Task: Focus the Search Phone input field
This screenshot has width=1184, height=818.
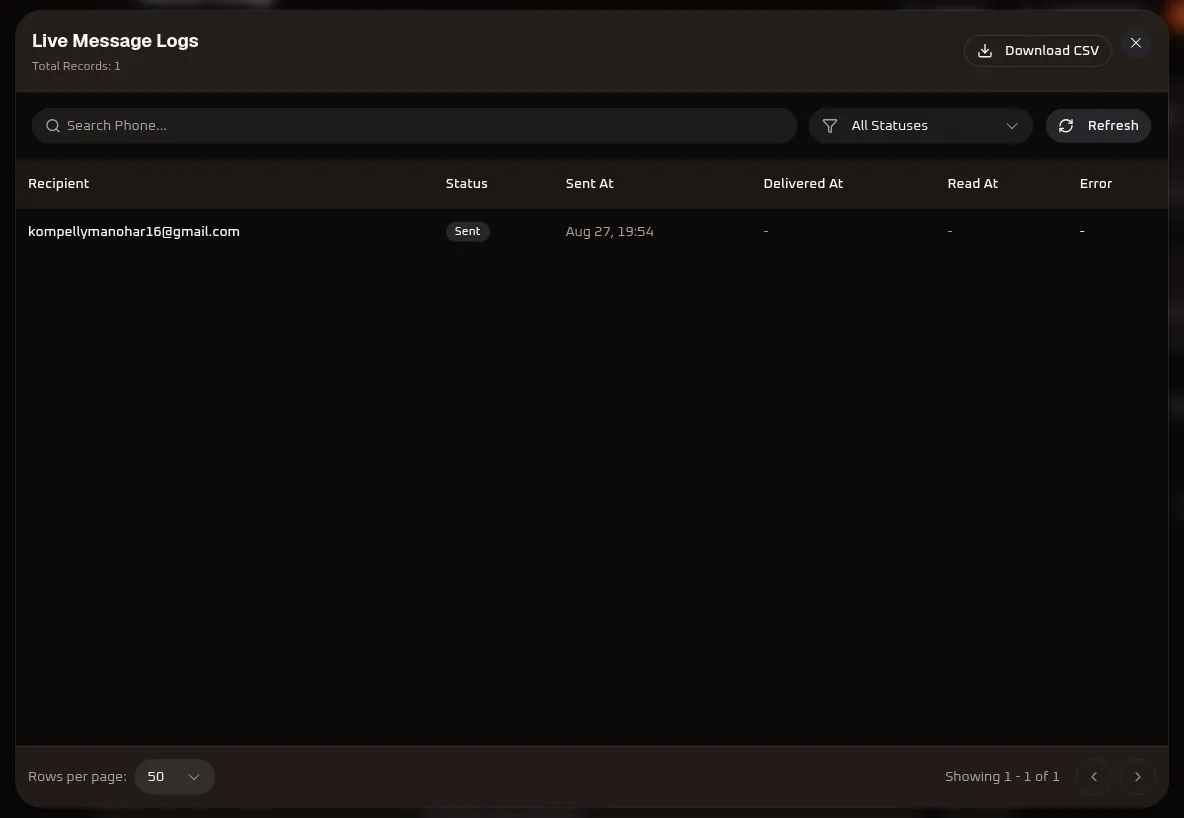Action: pos(414,125)
